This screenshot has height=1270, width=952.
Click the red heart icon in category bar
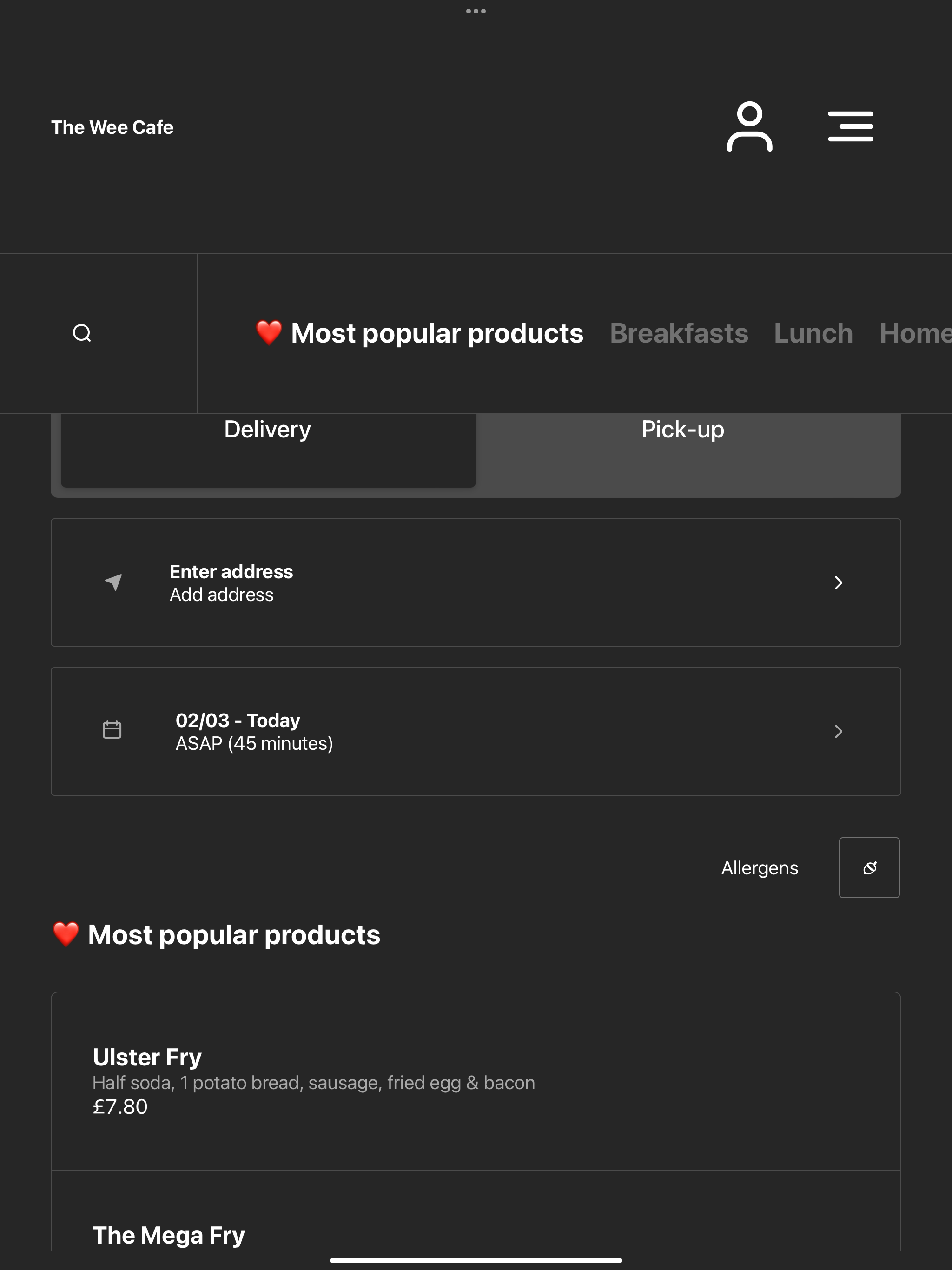pos(269,333)
